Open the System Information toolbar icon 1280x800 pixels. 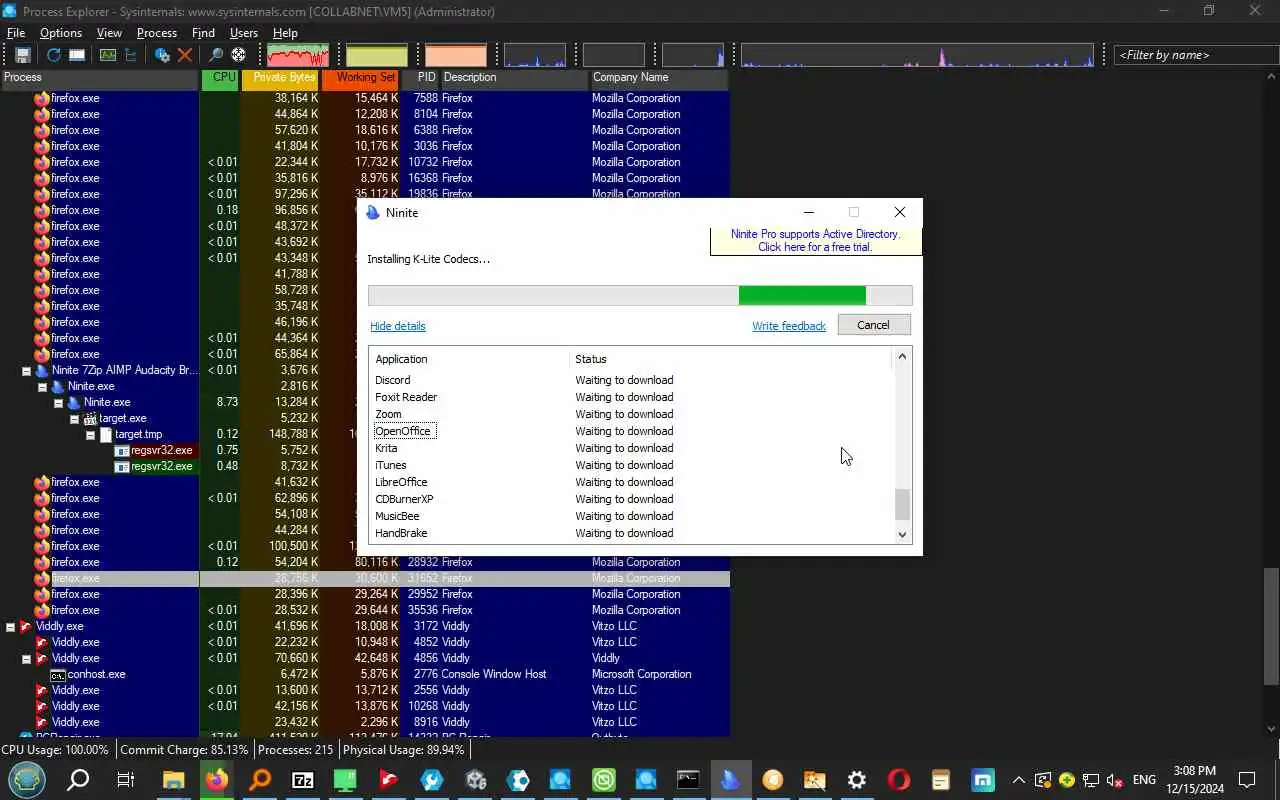107,55
